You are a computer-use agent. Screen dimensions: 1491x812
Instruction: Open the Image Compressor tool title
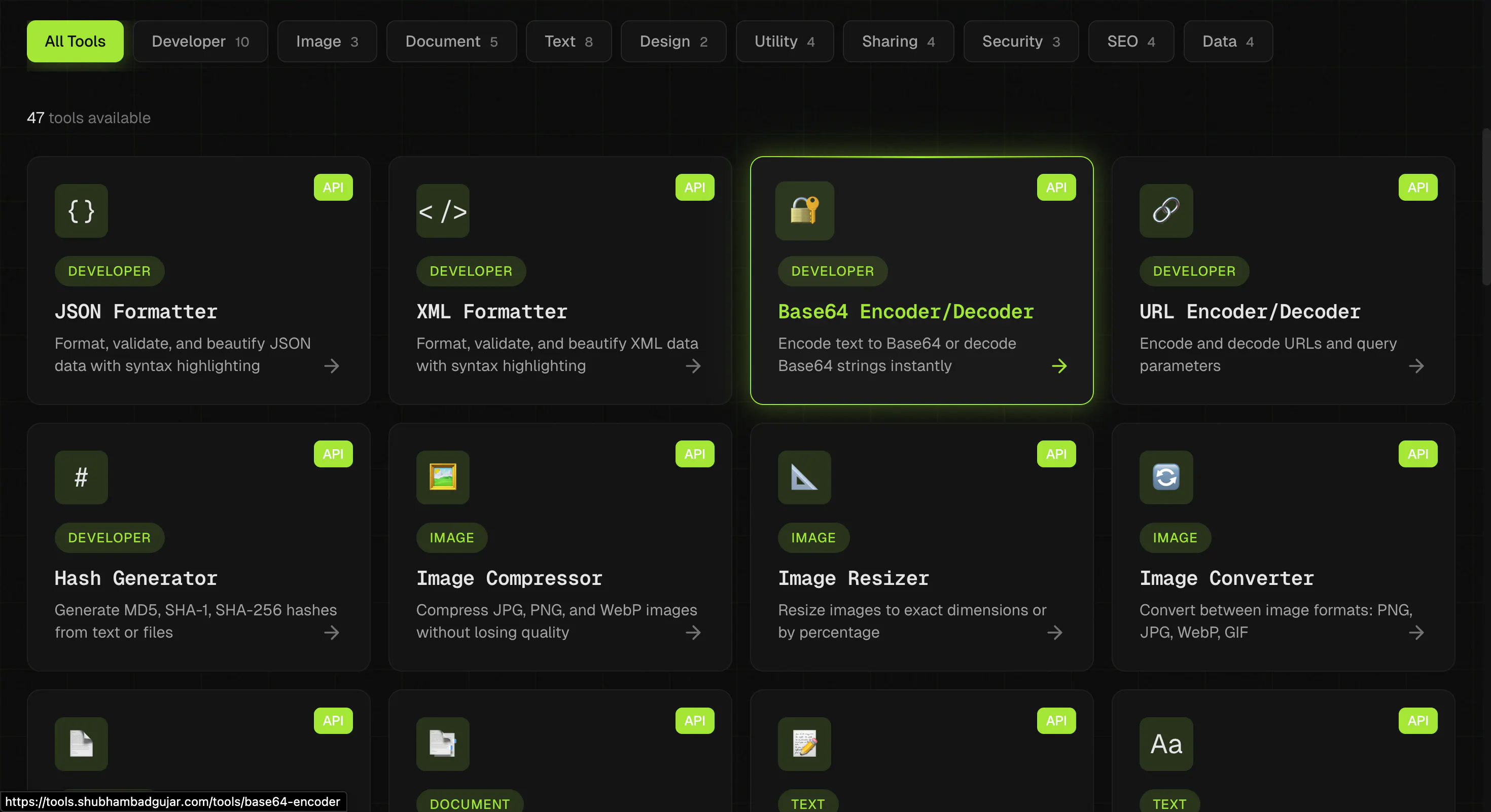509,578
